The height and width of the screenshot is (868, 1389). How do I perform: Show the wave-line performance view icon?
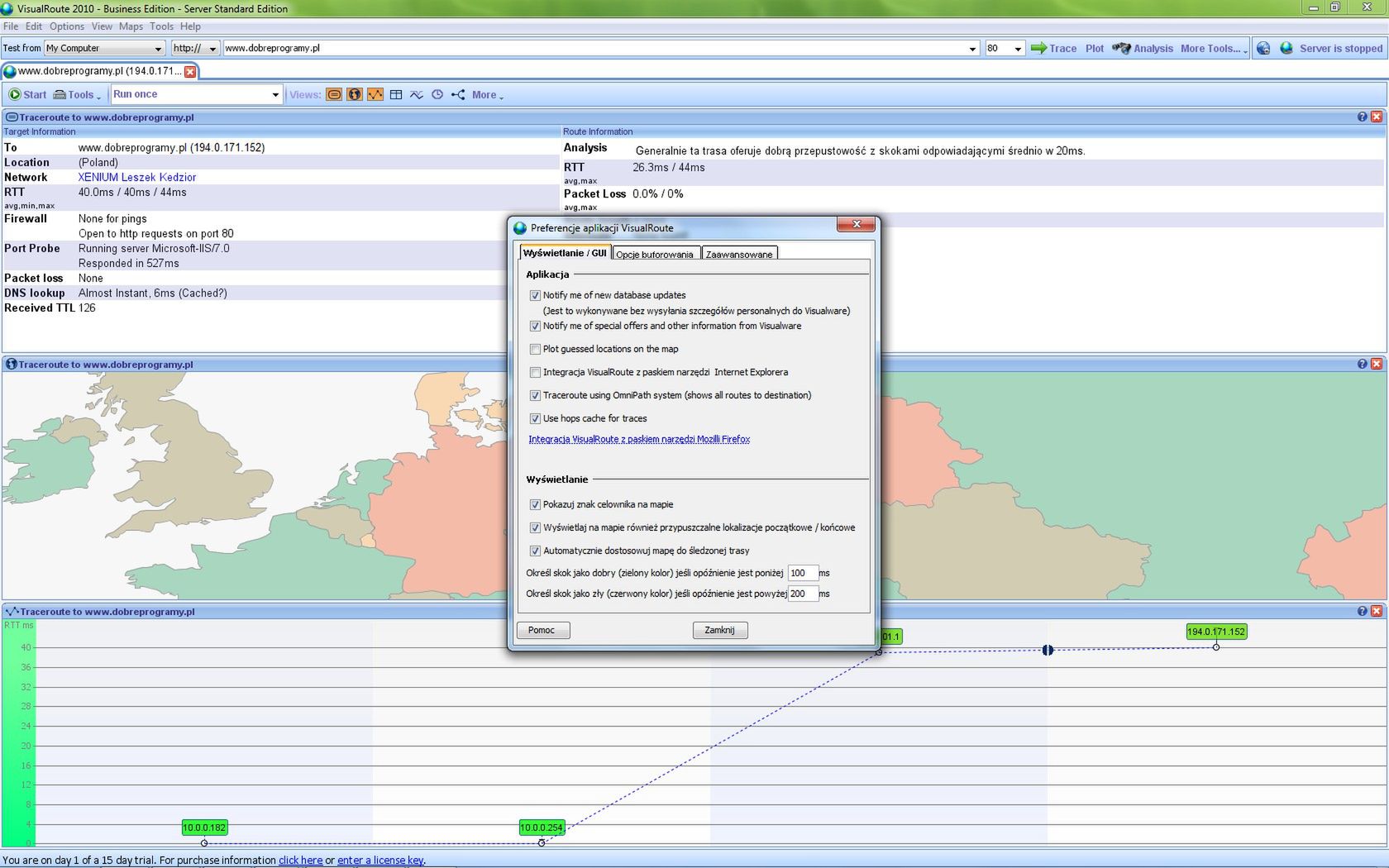point(417,94)
